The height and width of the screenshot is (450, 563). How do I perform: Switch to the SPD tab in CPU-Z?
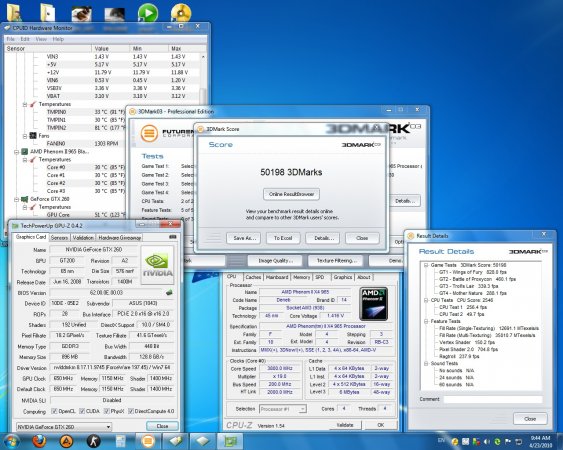tap(320, 277)
